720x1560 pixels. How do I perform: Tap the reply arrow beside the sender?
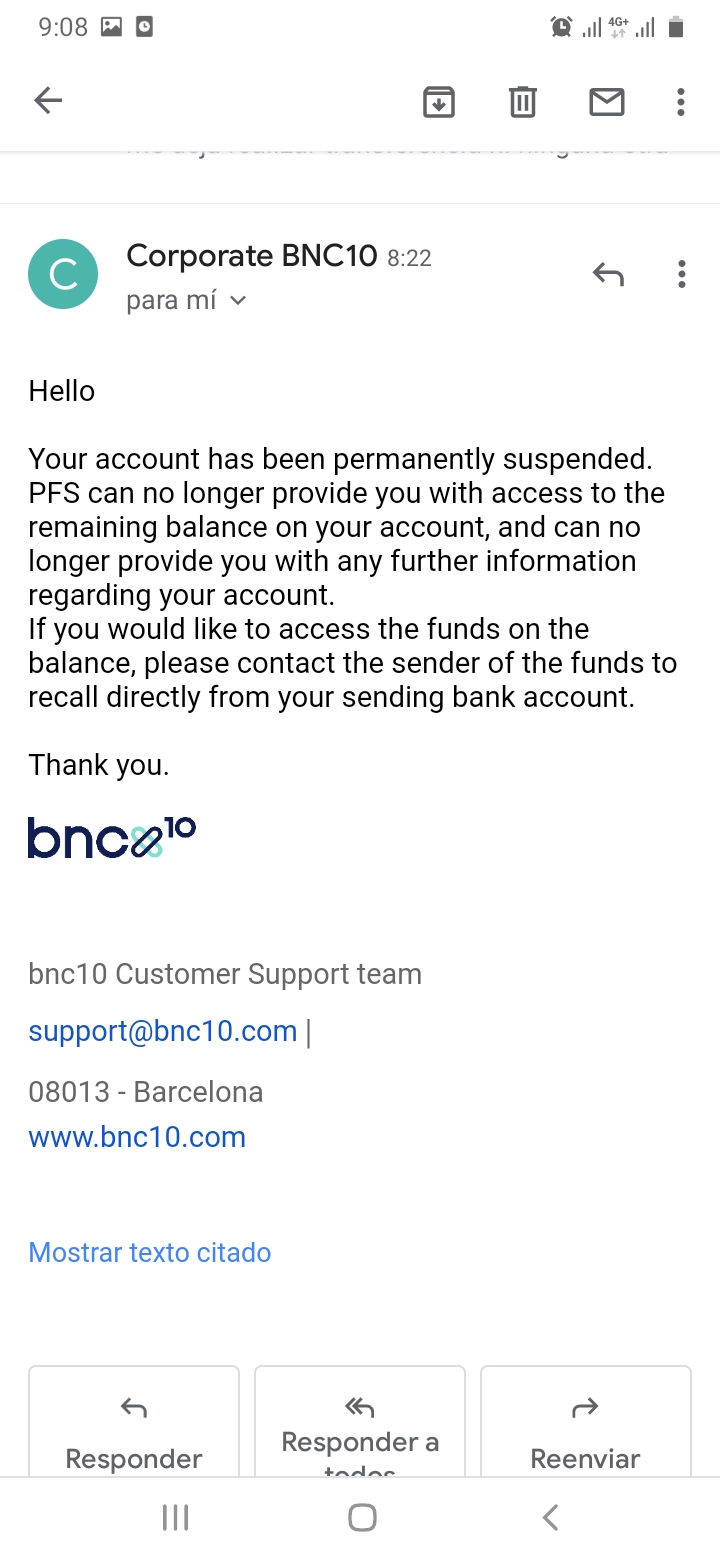(608, 273)
